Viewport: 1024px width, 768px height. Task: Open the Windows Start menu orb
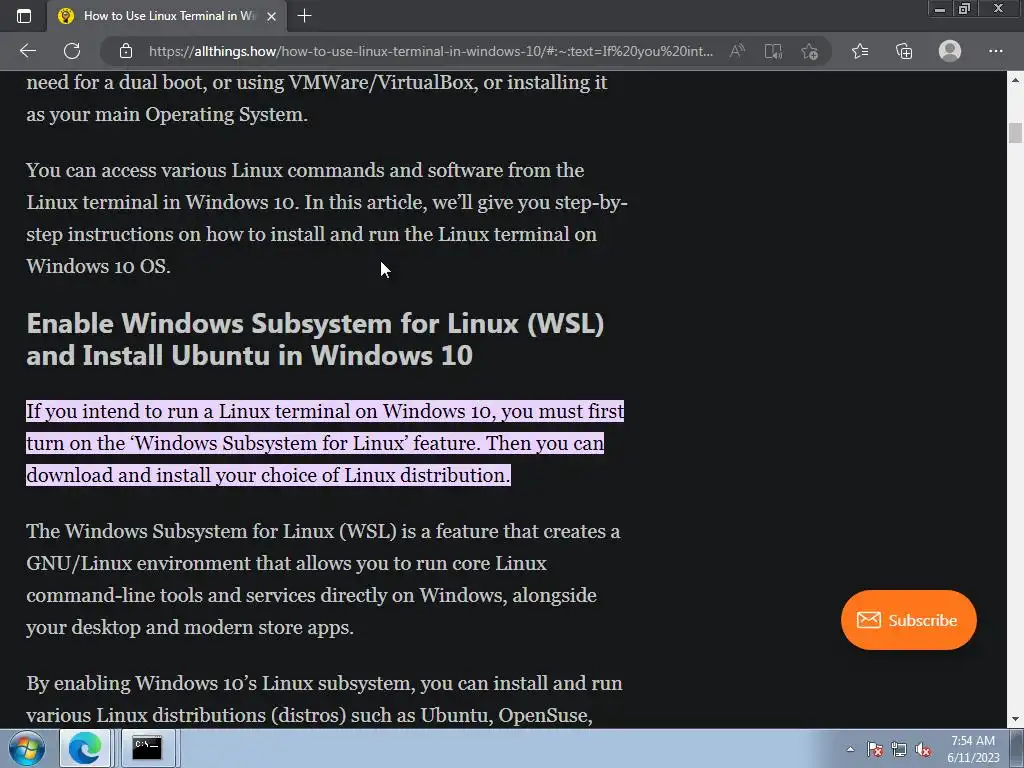point(27,748)
